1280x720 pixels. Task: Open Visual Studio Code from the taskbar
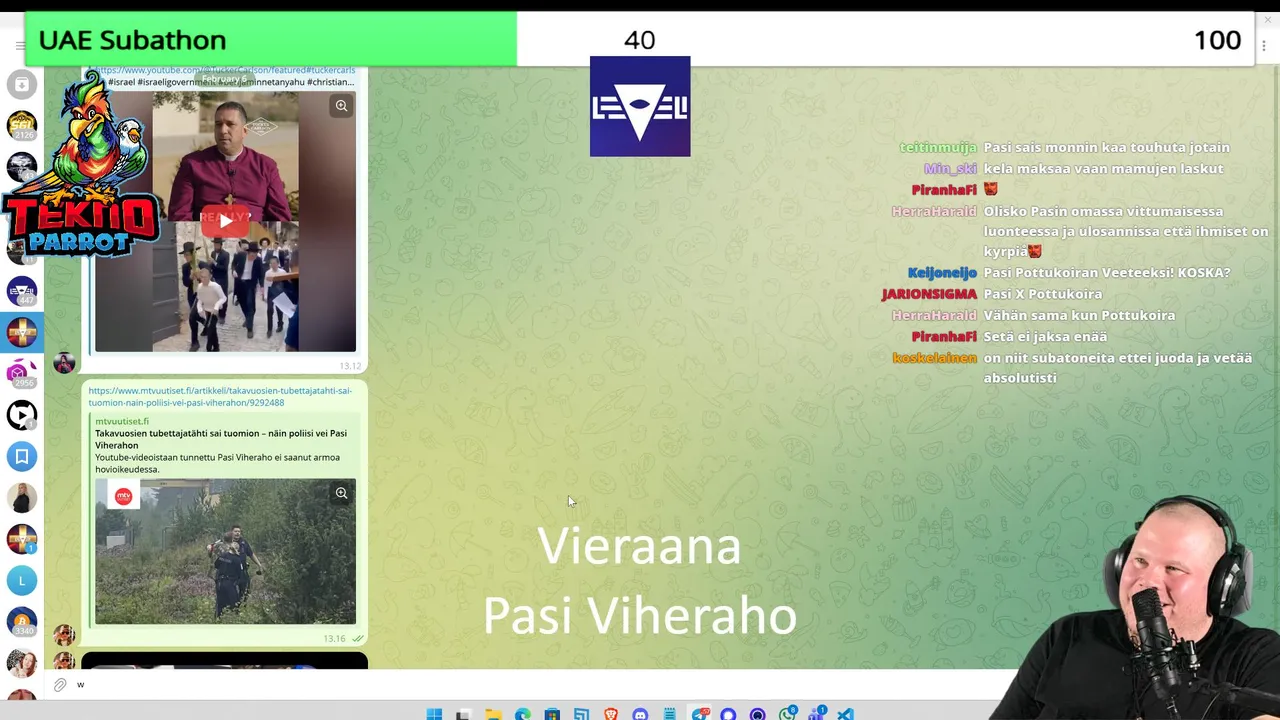coord(845,714)
